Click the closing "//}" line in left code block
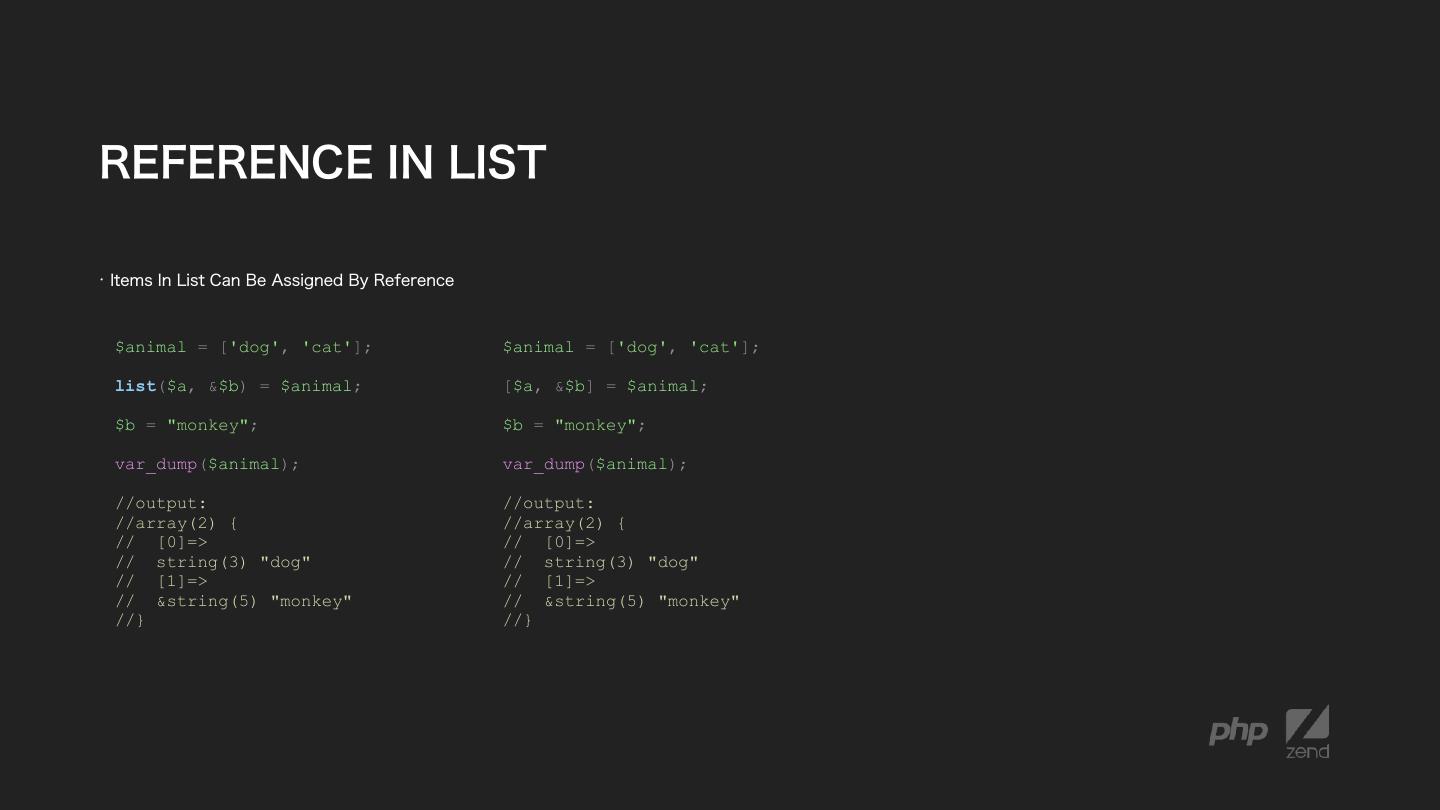This screenshot has height=810, width=1440. (130, 620)
